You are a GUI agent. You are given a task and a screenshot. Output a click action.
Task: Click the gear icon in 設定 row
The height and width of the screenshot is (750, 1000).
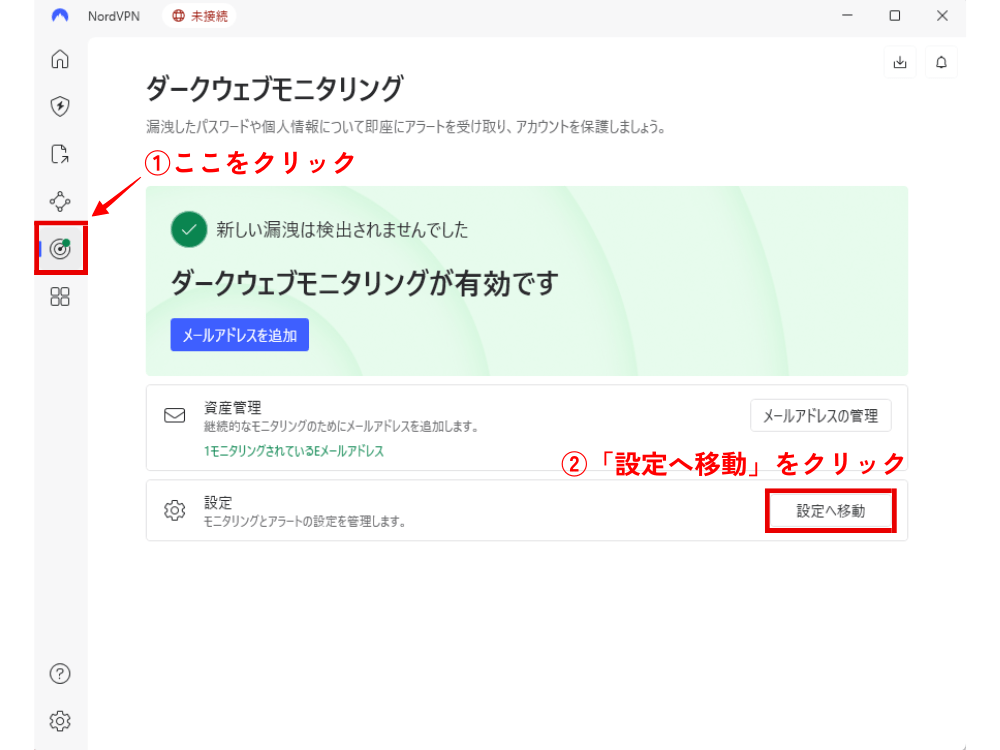tap(175, 511)
